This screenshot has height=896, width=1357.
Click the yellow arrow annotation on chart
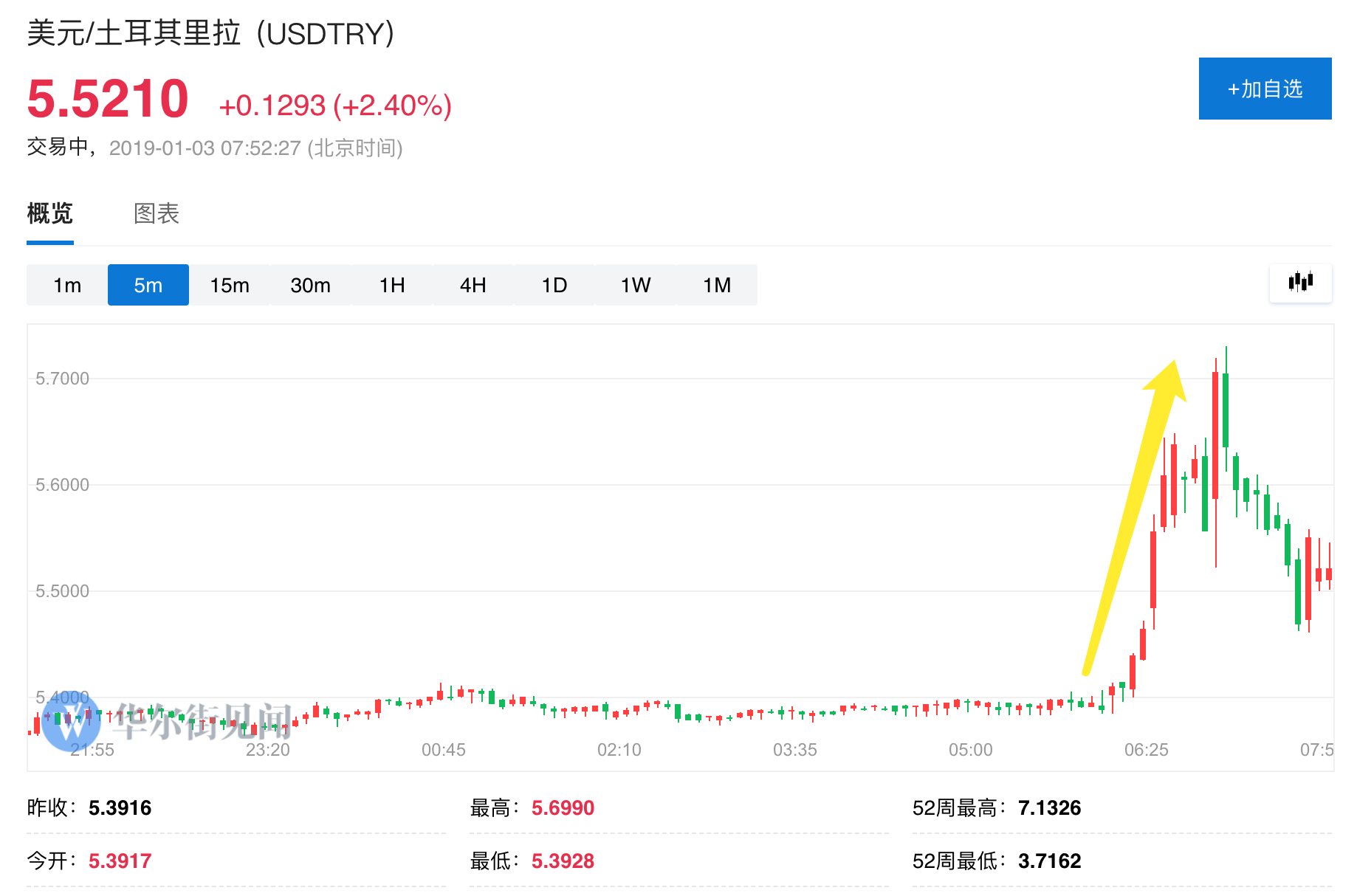[1131, 517]
